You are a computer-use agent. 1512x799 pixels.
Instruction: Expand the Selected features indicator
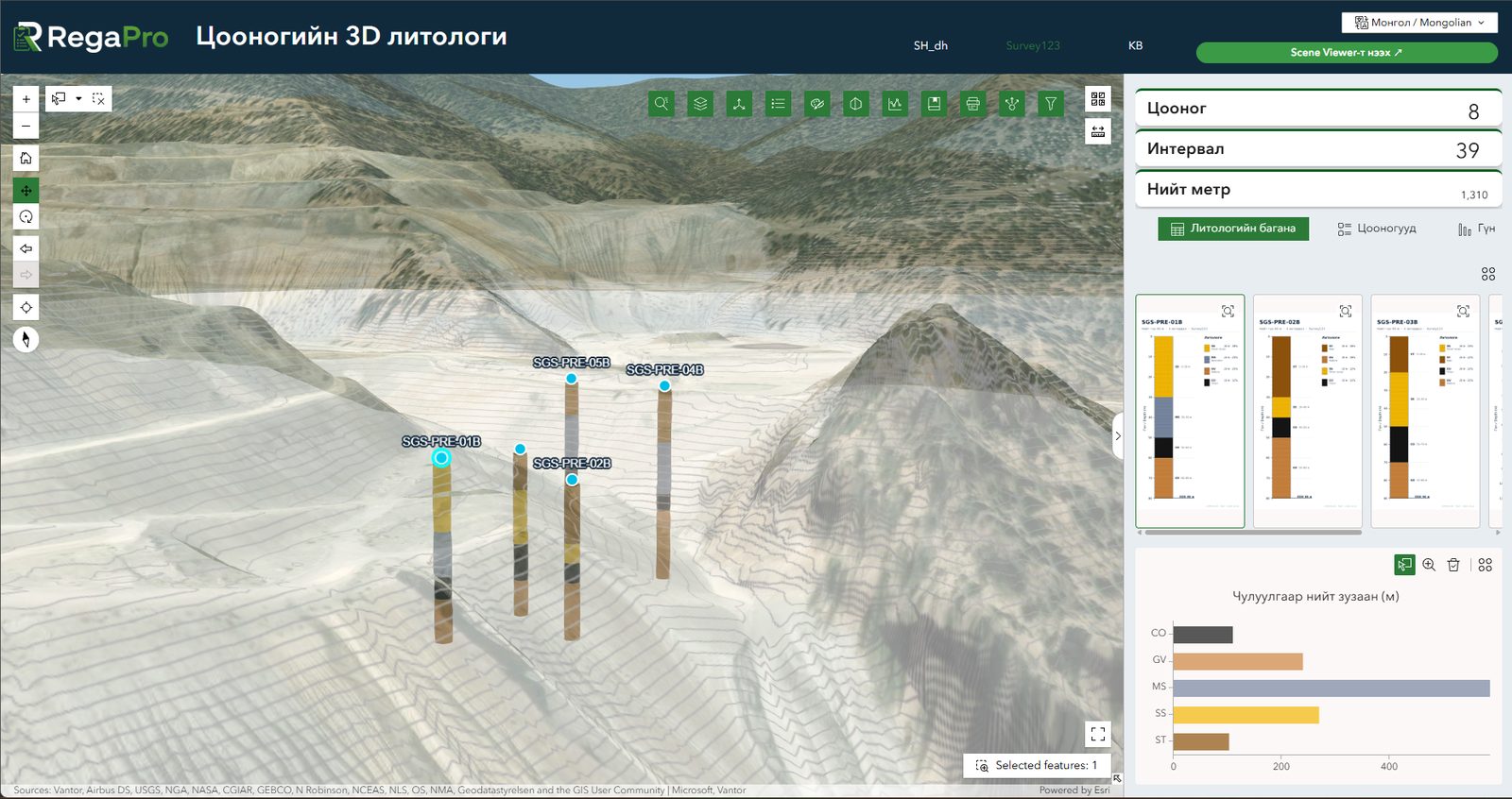coord(1037,765)
